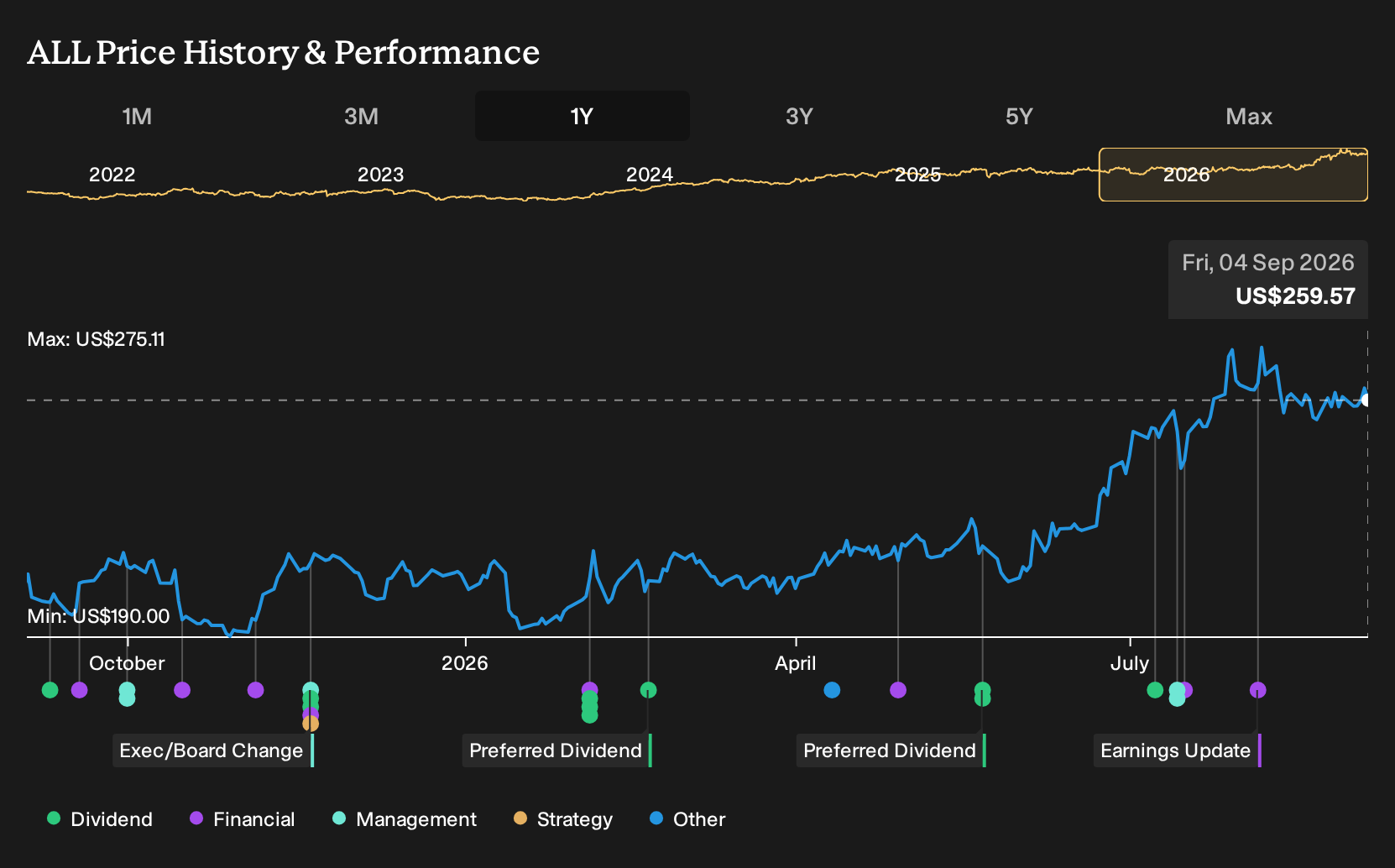Click the 'US$259.57' tooltip price
Image resolution: width=1395 pixels, height=868 pixels.
[1295, 296]
